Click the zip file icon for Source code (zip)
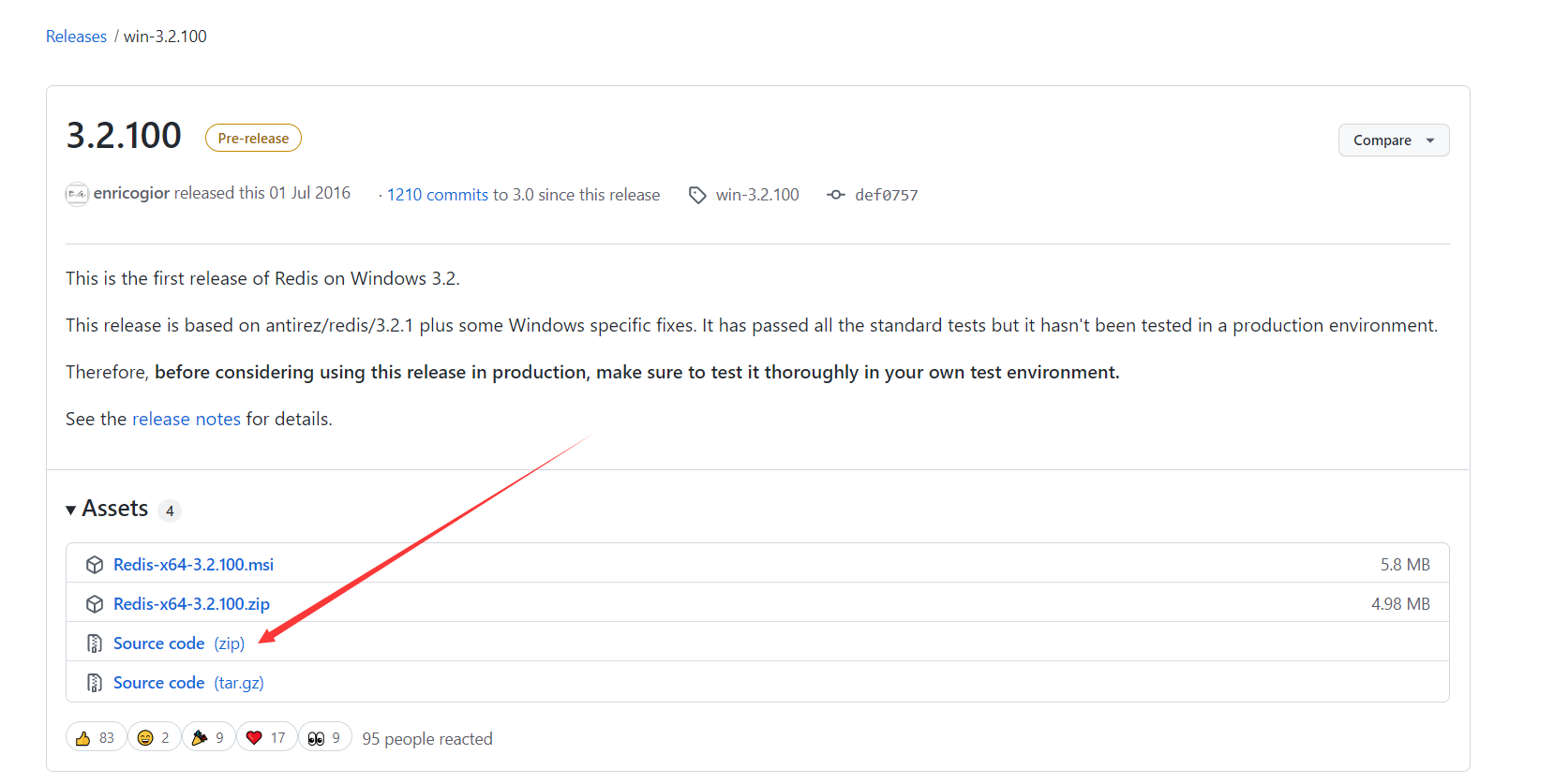The height and width of the screenshot is (784, 1554). click(95, 643)
